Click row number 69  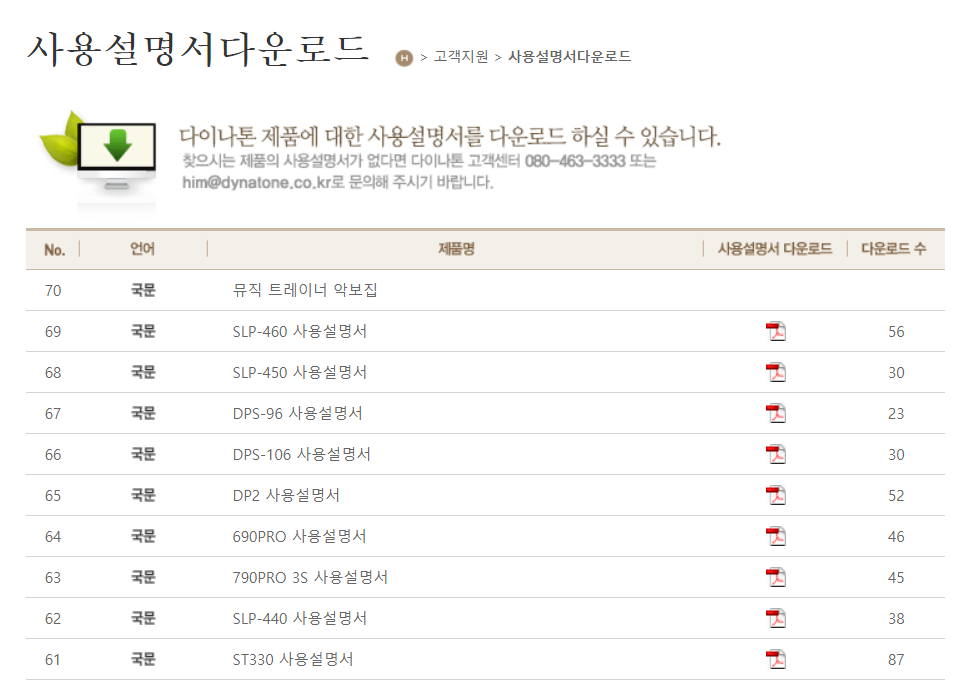53,332
